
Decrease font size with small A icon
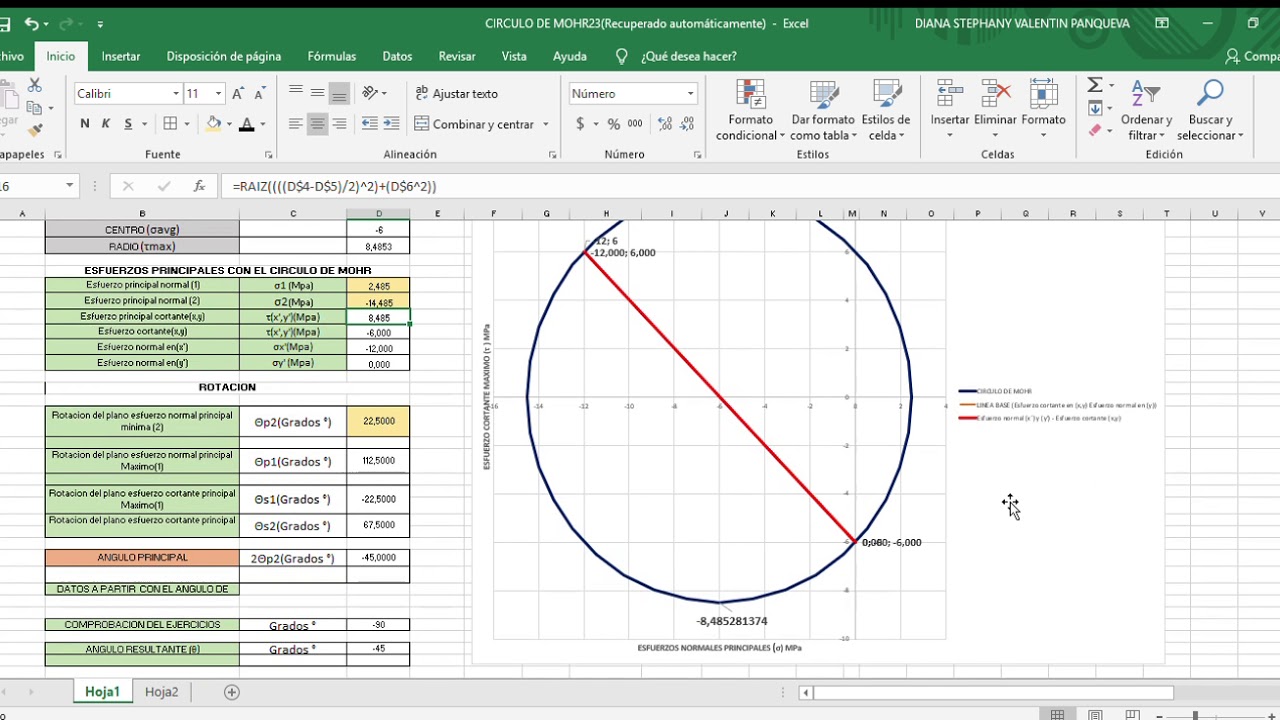coord(262,94)
